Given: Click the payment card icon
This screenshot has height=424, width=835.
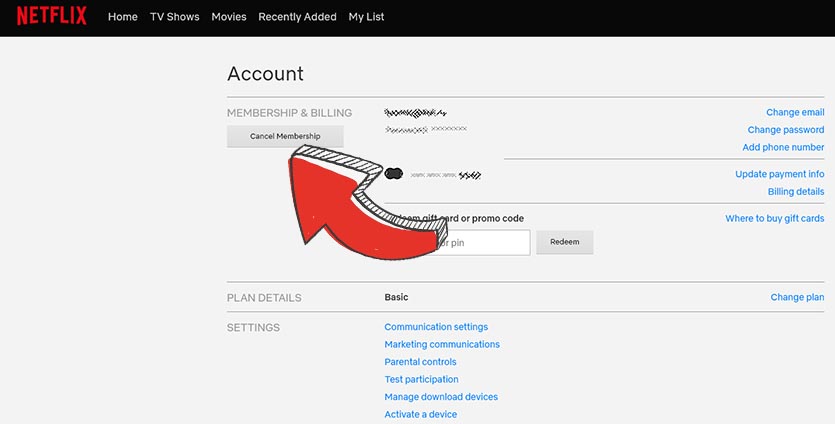Looking at the screenshot, I should 394,174.
